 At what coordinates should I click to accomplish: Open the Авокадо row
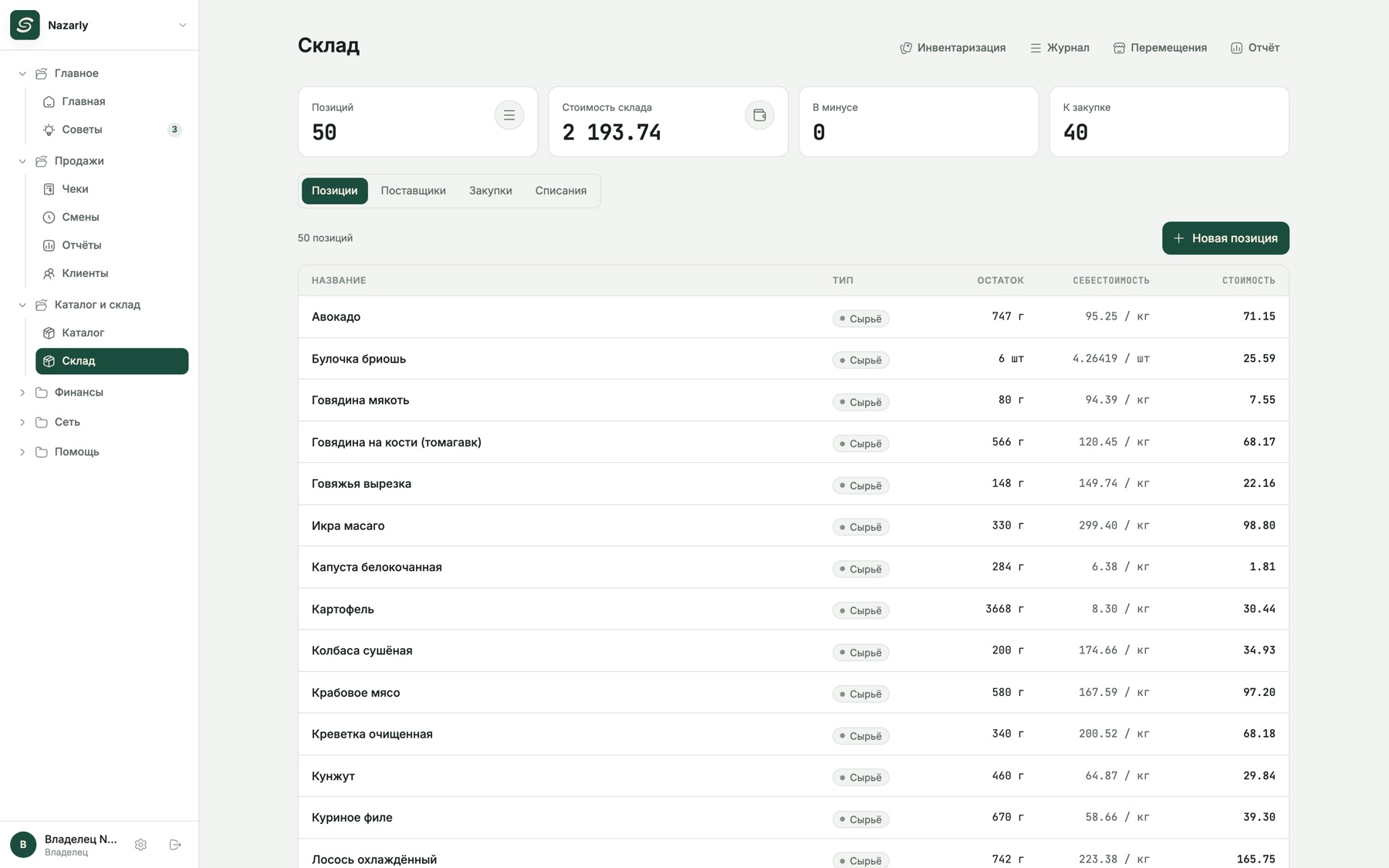[793, 316]
